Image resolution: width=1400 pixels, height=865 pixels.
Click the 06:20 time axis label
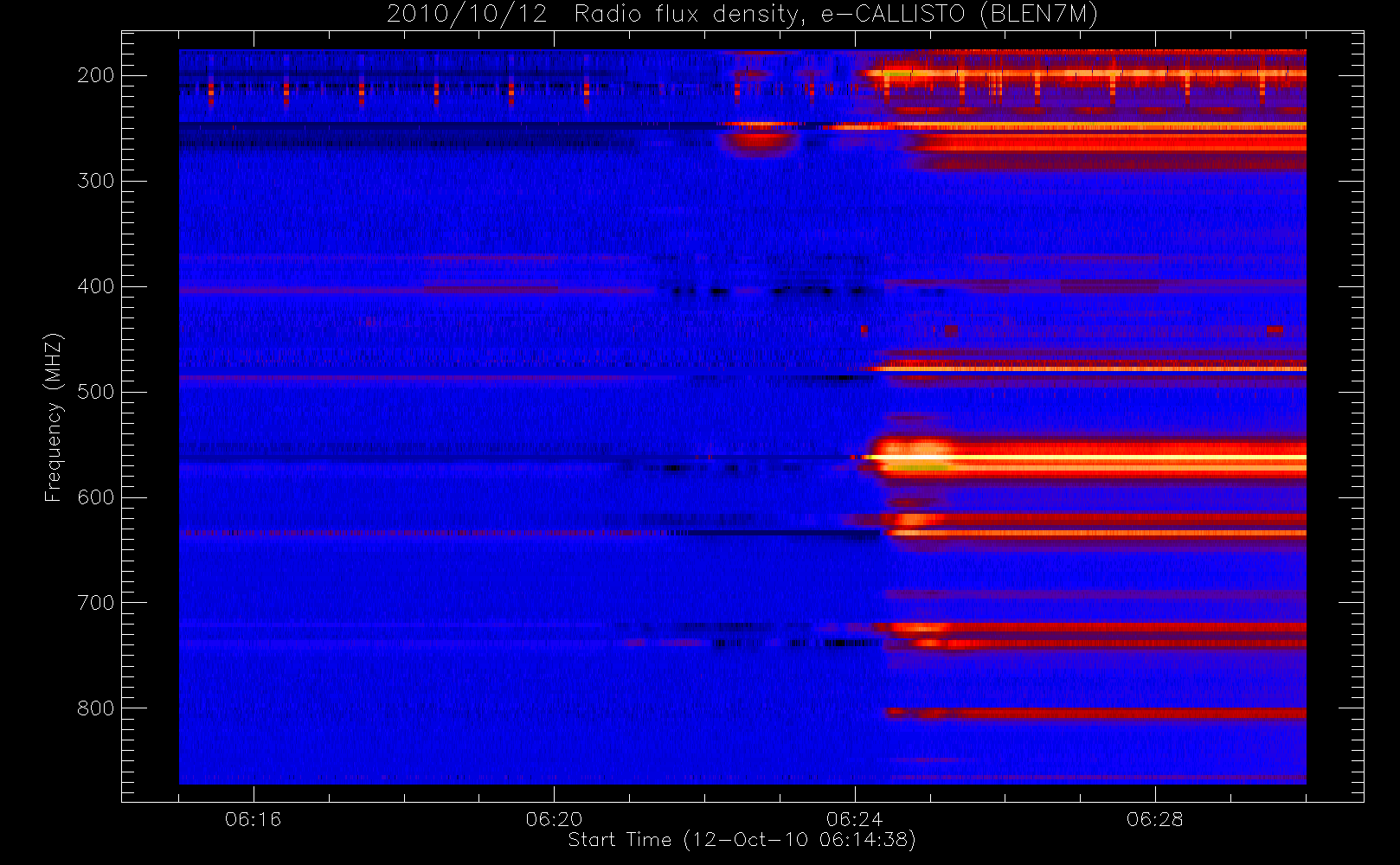point(554,819)
